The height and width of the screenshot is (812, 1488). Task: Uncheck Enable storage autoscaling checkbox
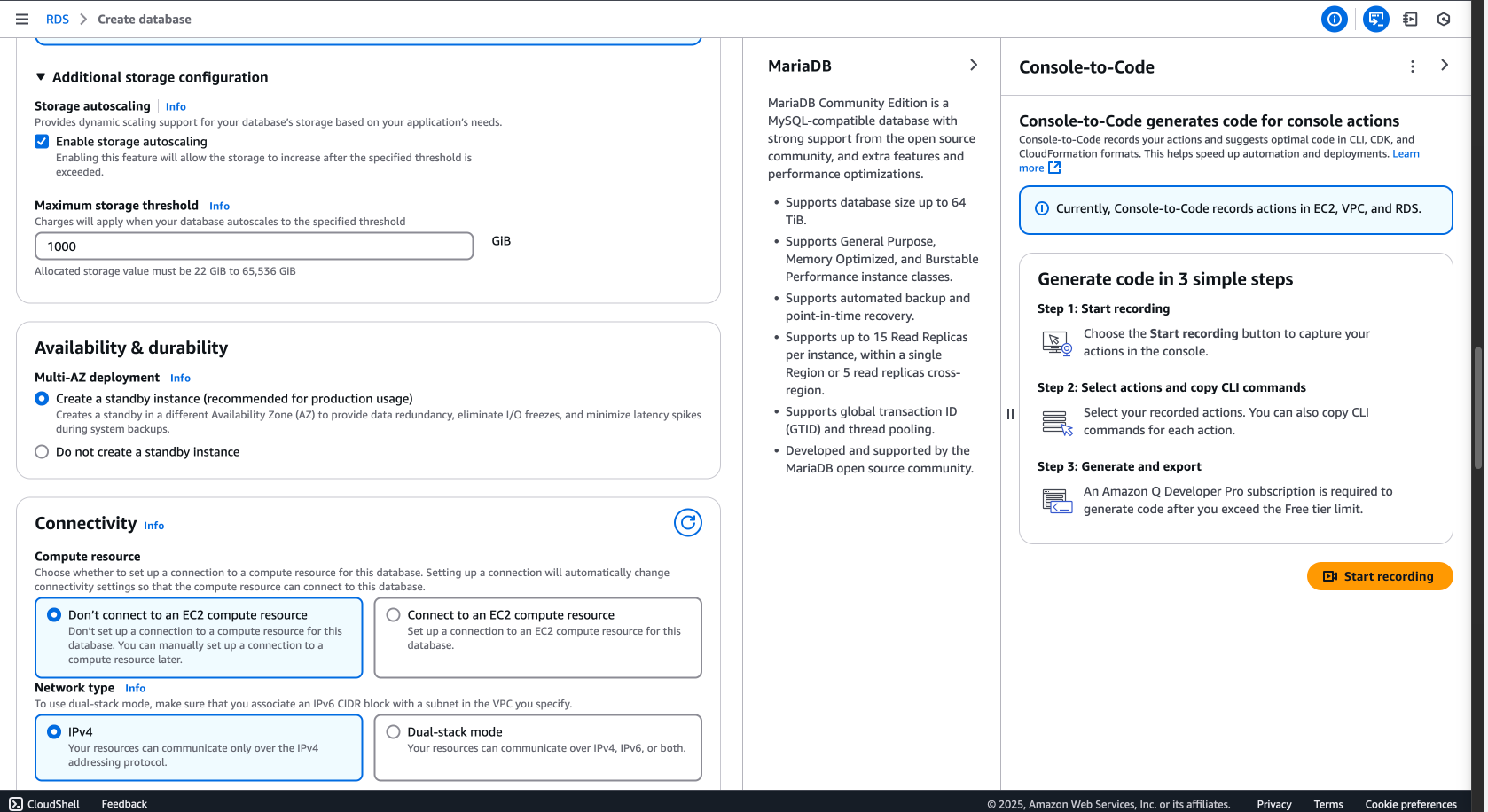coord(42,142)
